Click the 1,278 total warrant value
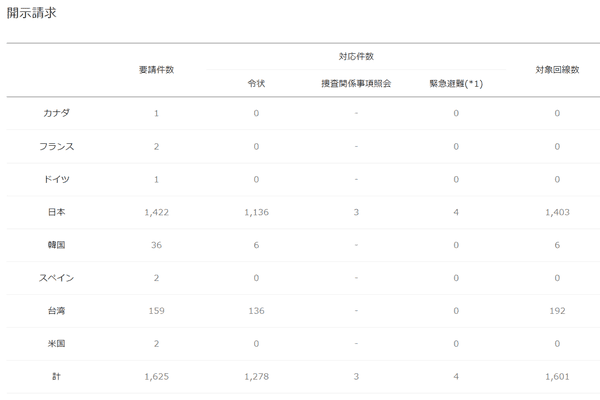Image resolution: width=600 pixels, height=400 pixels. [256, 377]
